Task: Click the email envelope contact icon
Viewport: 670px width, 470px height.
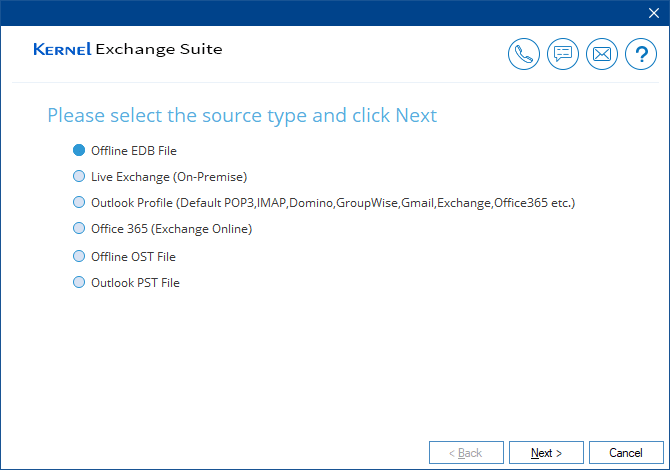Action: click(x=602, y=54)
